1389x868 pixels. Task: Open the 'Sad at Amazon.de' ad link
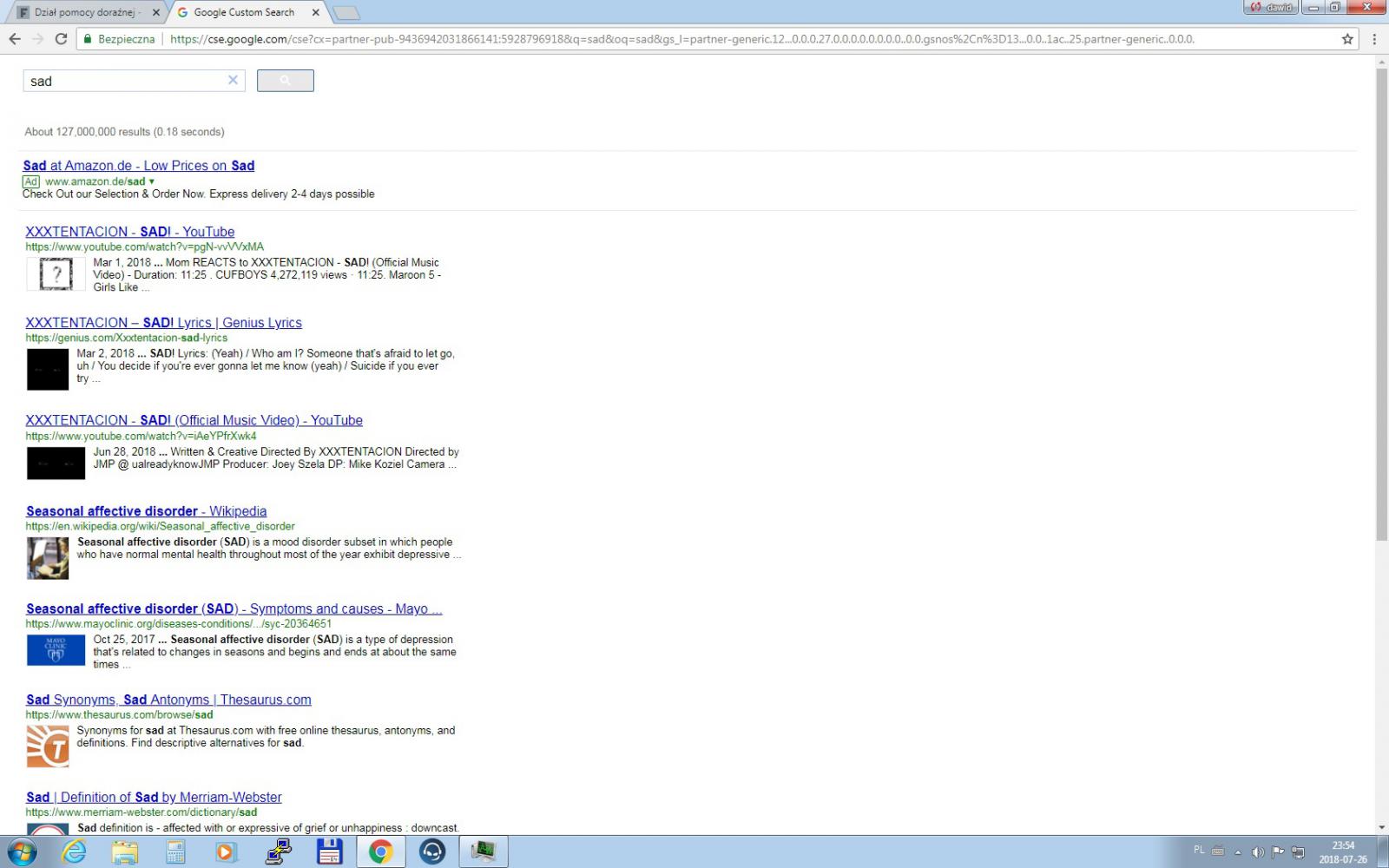tap(139, 166)
